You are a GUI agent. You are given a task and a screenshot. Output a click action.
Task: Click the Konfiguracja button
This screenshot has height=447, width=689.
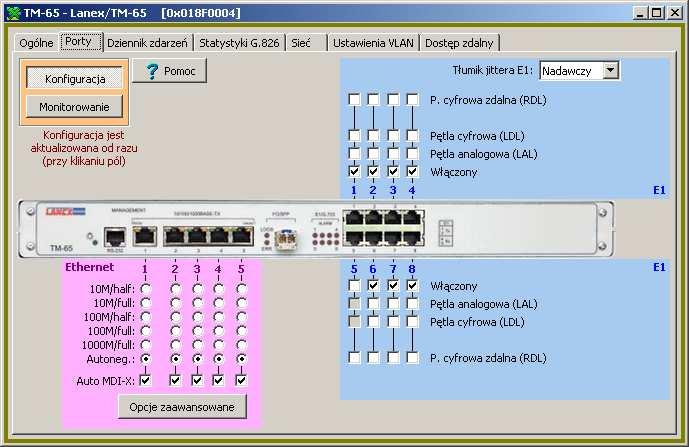coord(75,79)
